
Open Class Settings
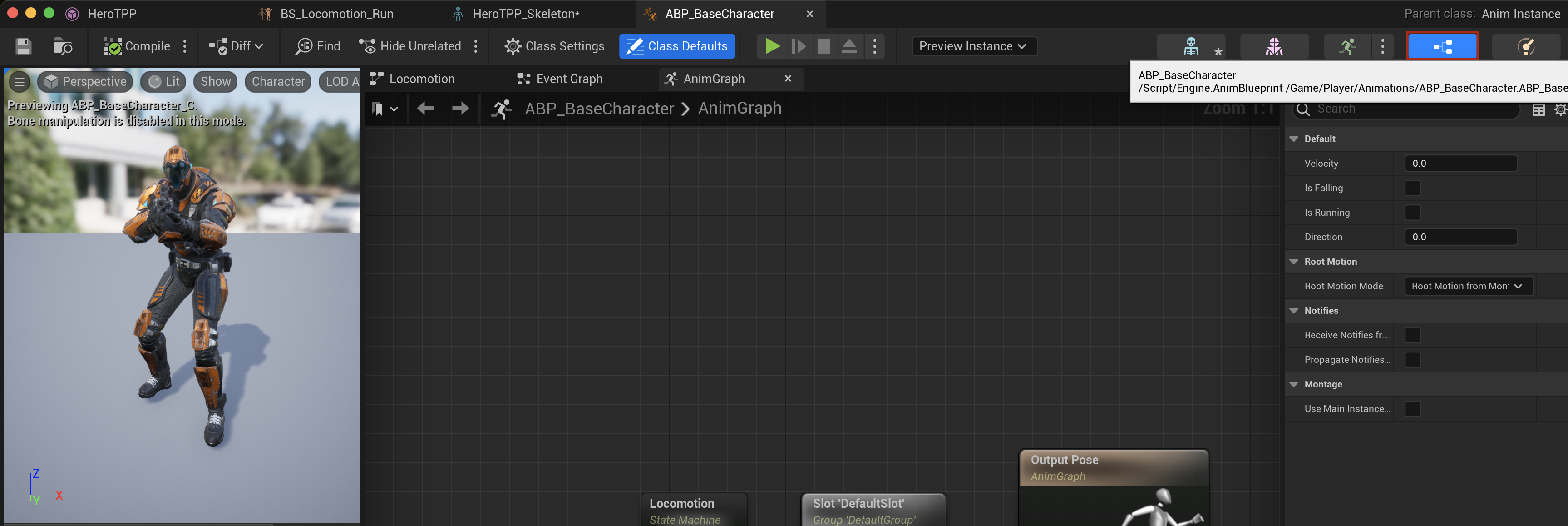pyautogui.click(x=555, y=46)
